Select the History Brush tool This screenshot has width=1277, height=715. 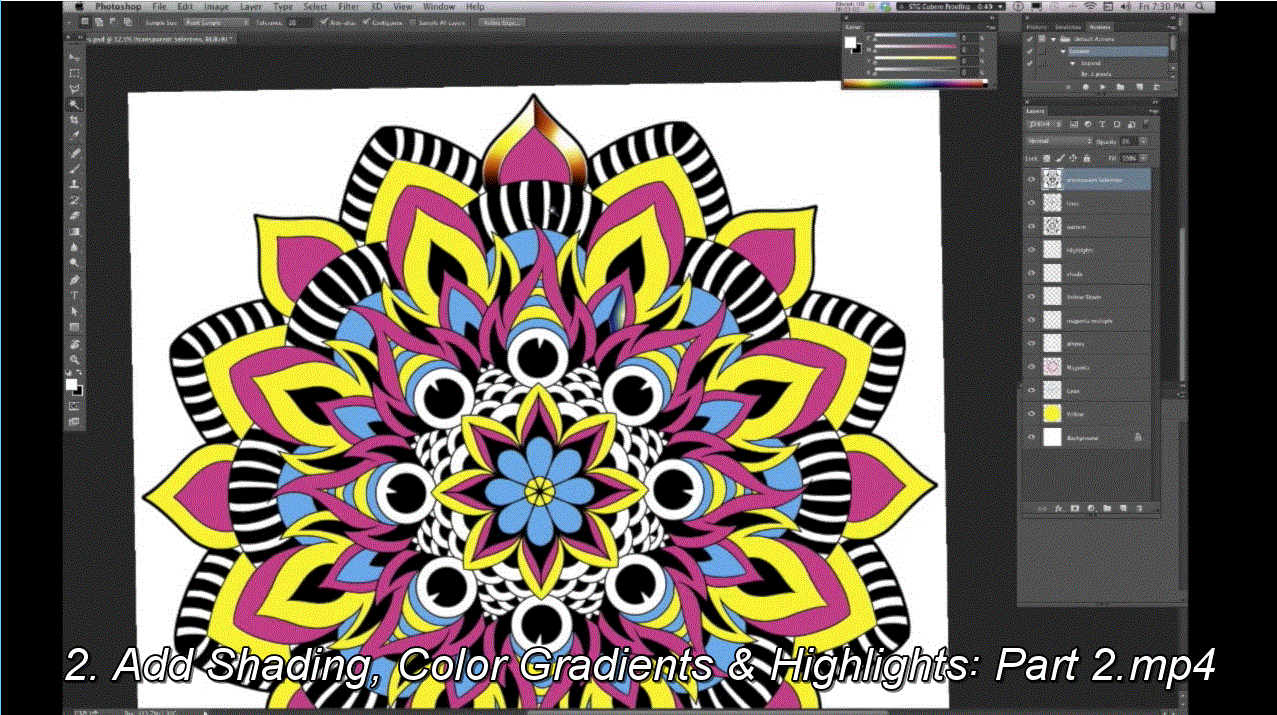[x=74, y=200]
